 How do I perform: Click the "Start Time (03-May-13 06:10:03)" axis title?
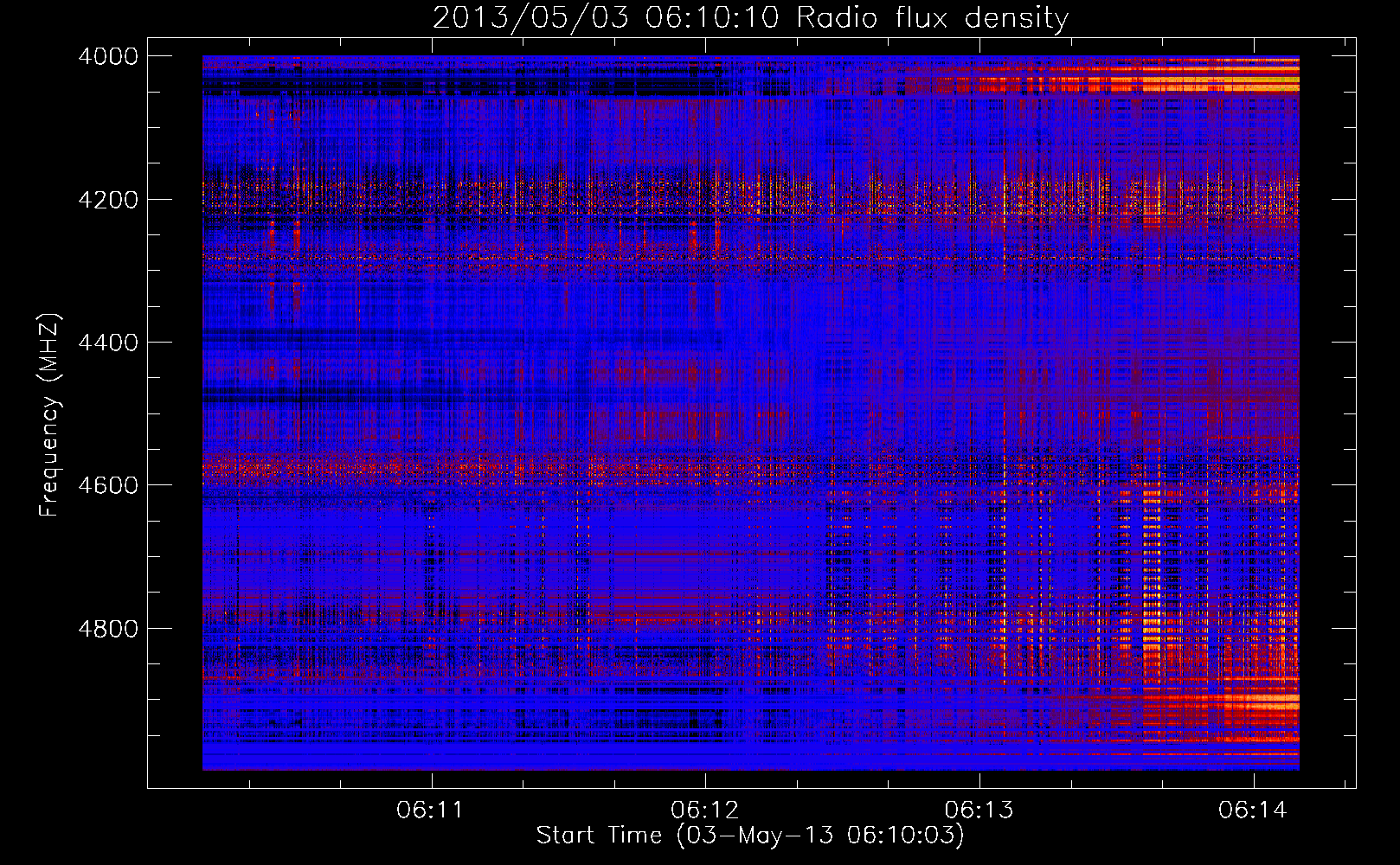click(750, 836)
